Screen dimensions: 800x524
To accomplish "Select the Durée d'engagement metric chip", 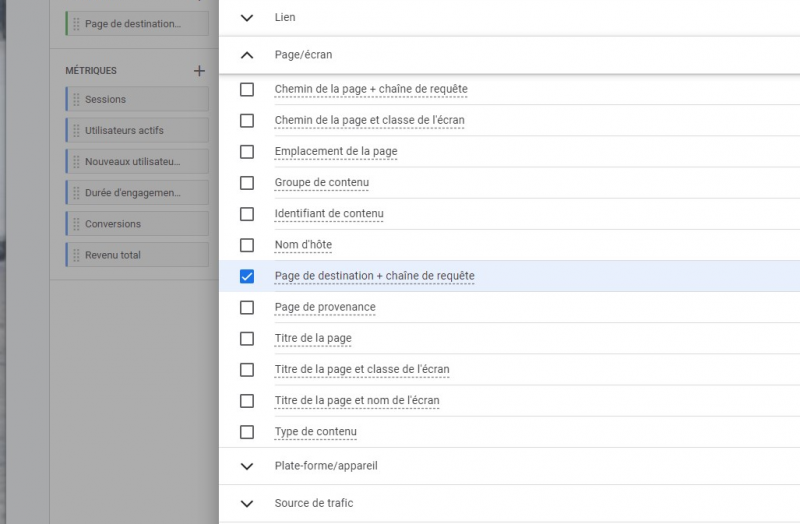I will coord(137,193).
